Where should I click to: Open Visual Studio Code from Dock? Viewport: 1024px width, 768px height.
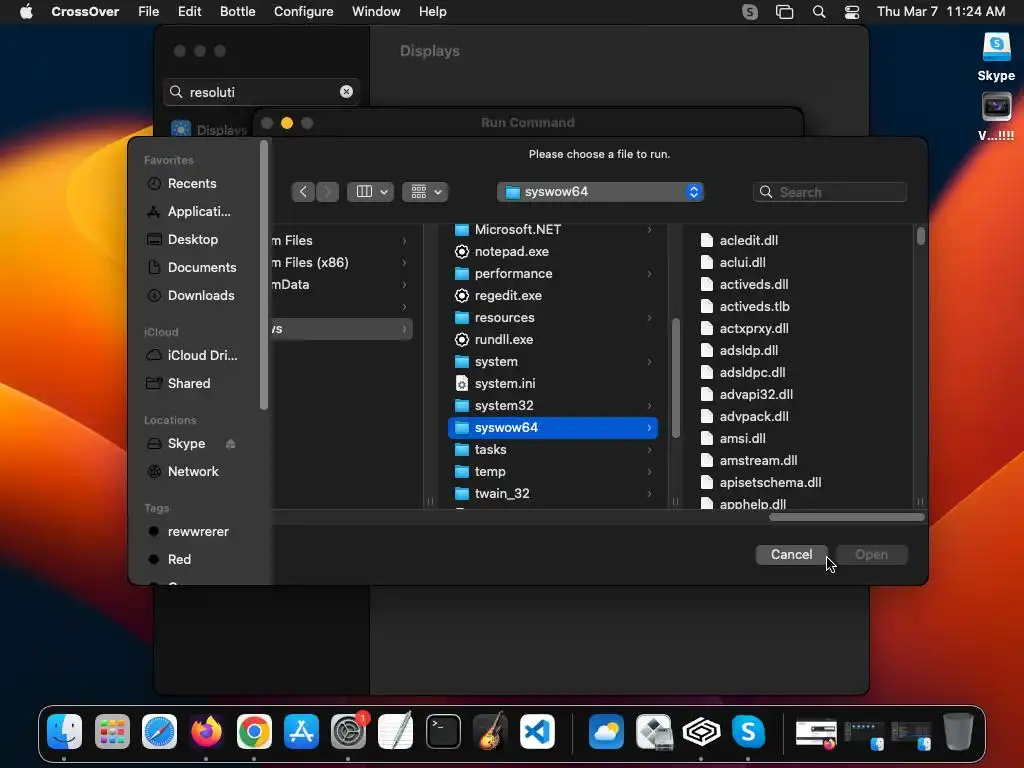[x=537, y=731]
